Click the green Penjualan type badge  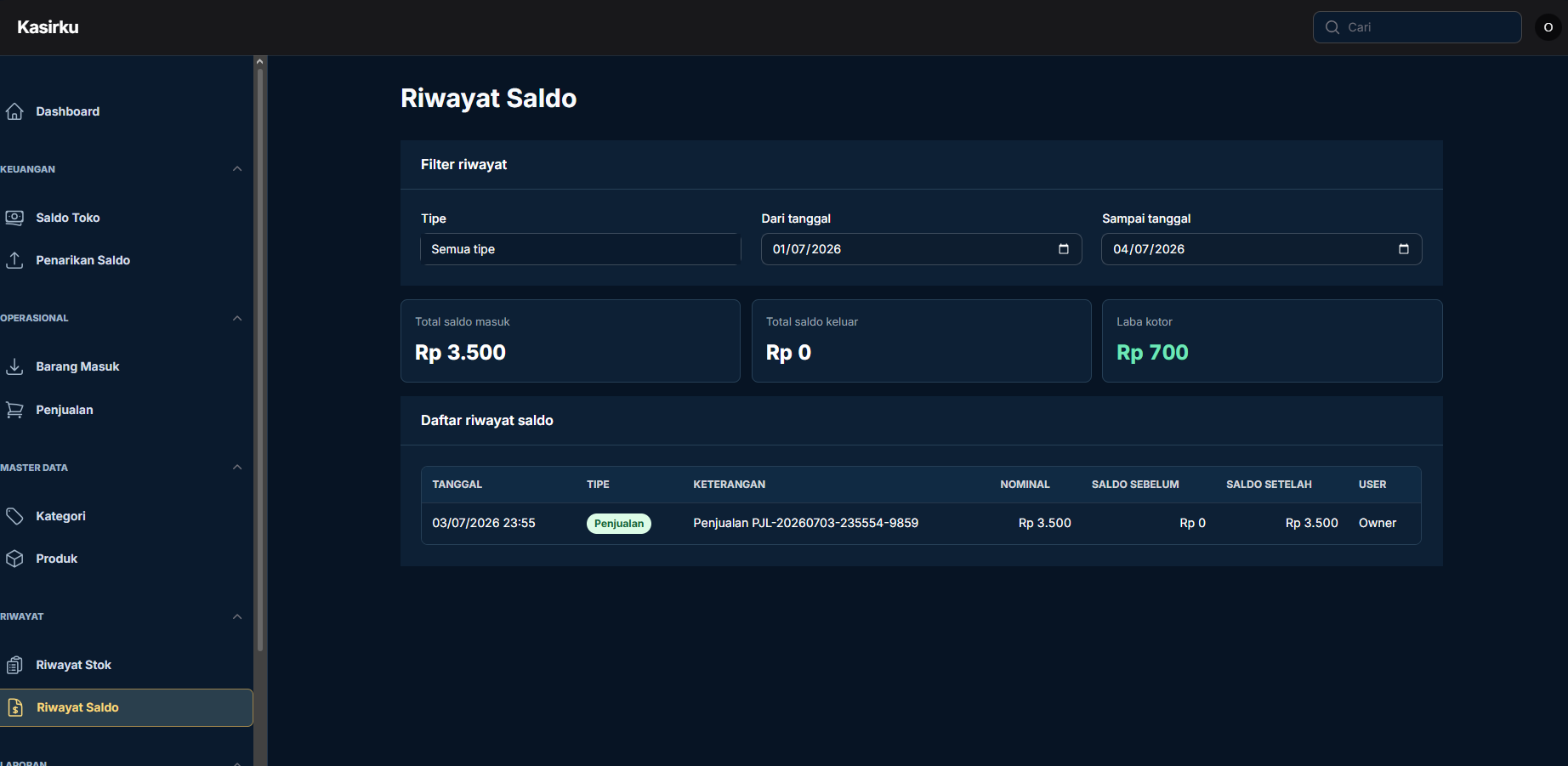click(x=619, y=524)
